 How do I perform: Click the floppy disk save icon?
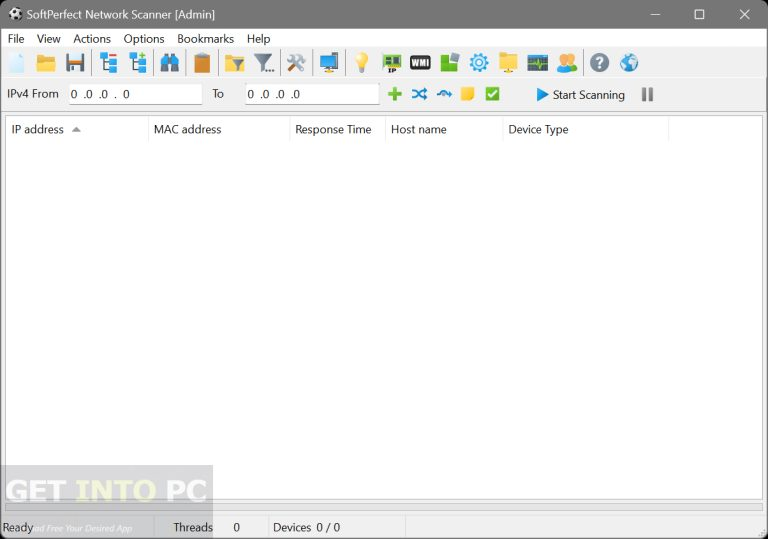tap(75, 63)
